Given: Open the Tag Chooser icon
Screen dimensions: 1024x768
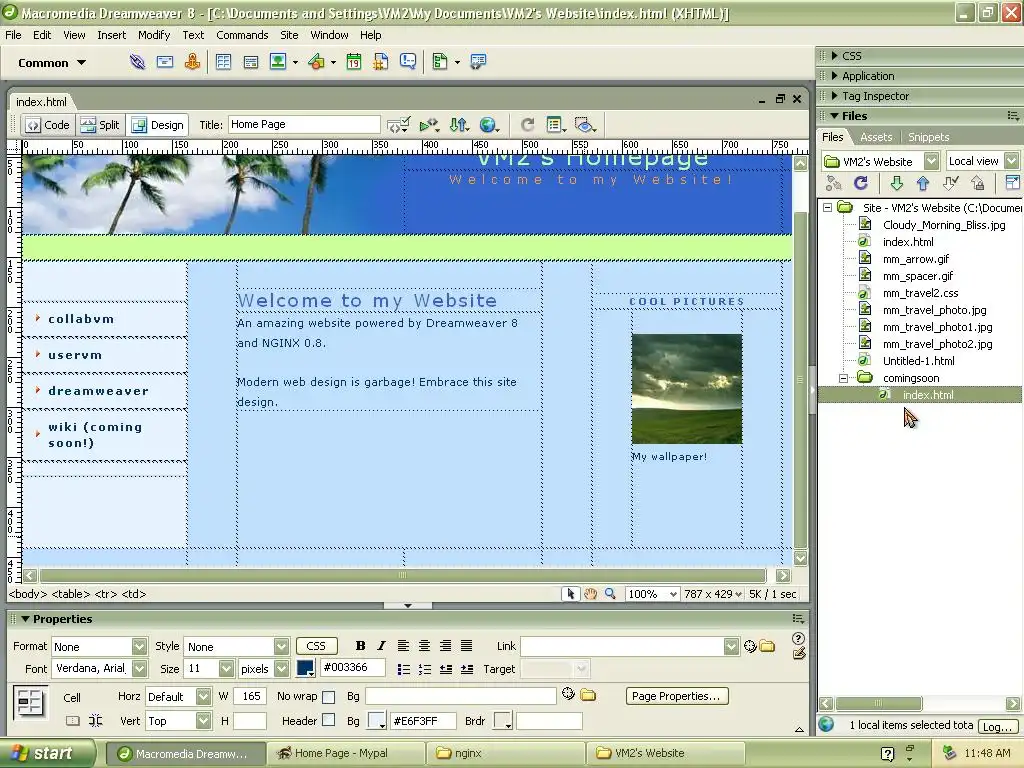Looking at the screenshot, I should tap(478, 62).
